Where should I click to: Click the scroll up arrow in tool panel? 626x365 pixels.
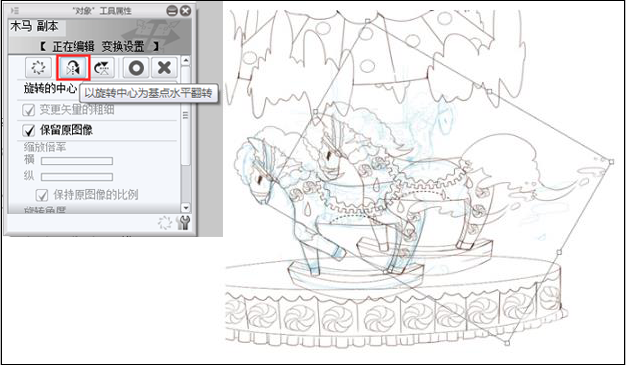pos(186,61)
